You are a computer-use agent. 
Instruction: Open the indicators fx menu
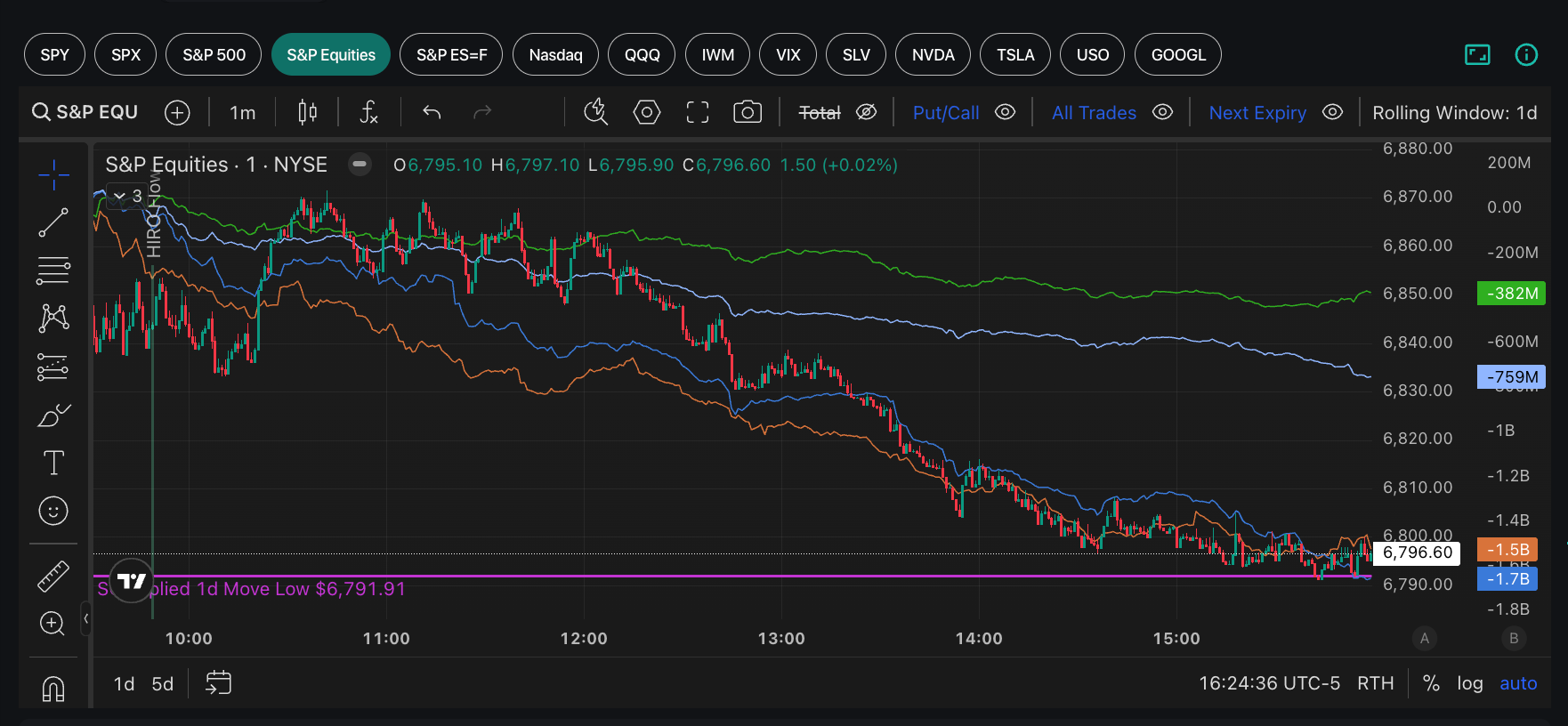[368, 112]
